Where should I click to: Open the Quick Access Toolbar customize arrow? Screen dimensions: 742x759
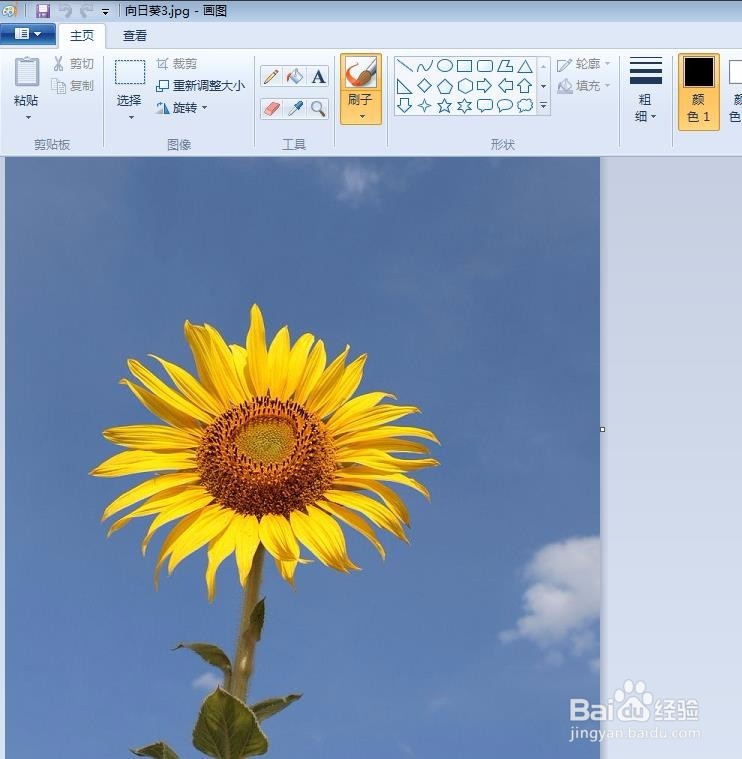[x=105, y=12]
